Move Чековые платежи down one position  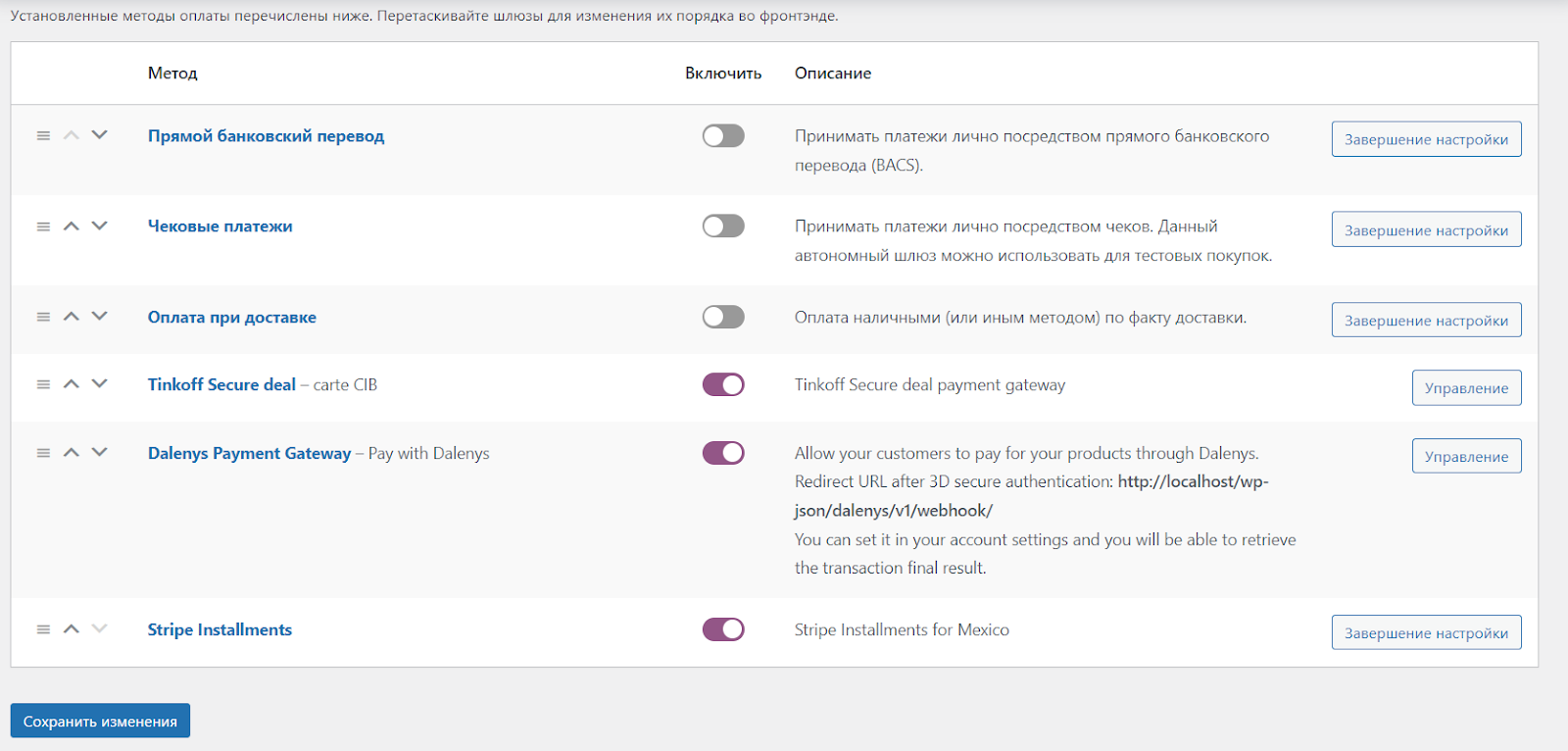click(99, 226)
